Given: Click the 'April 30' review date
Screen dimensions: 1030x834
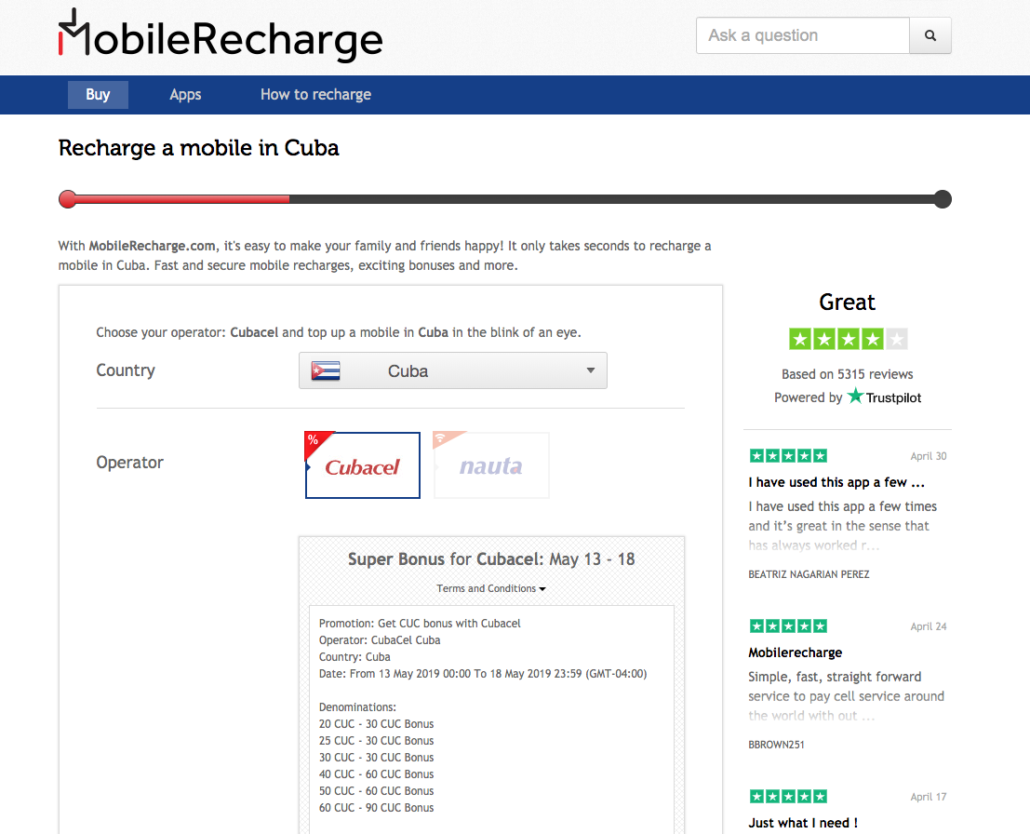Looking at the screenshot, I should [928, 456].
